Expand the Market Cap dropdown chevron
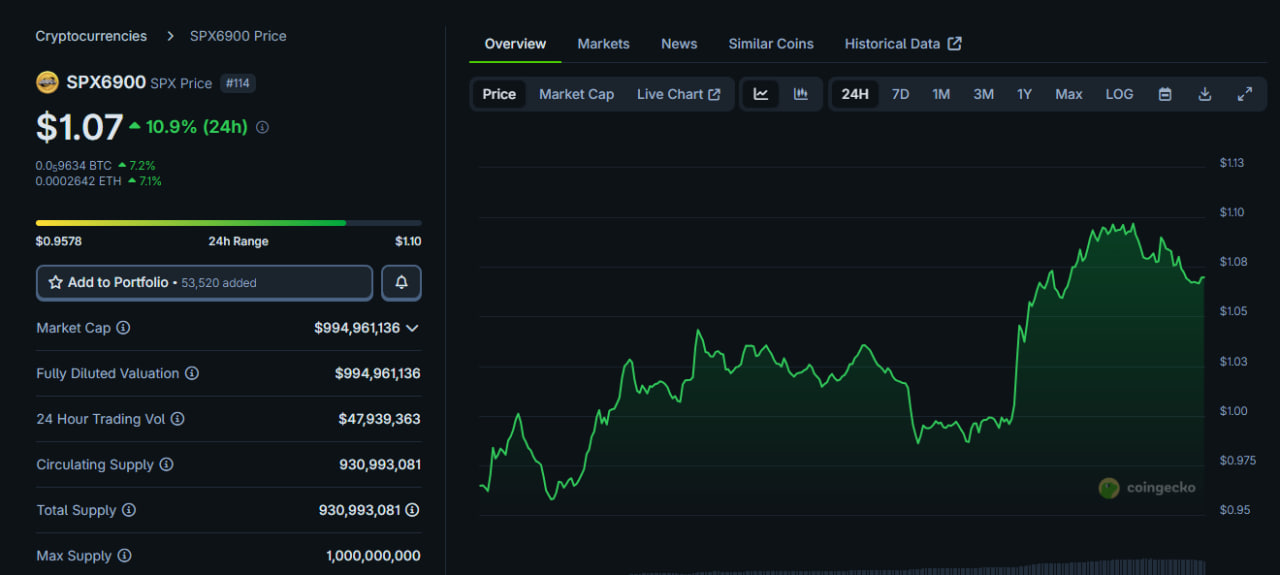The height and width of the screenshot is (575, 1280). 412,328
